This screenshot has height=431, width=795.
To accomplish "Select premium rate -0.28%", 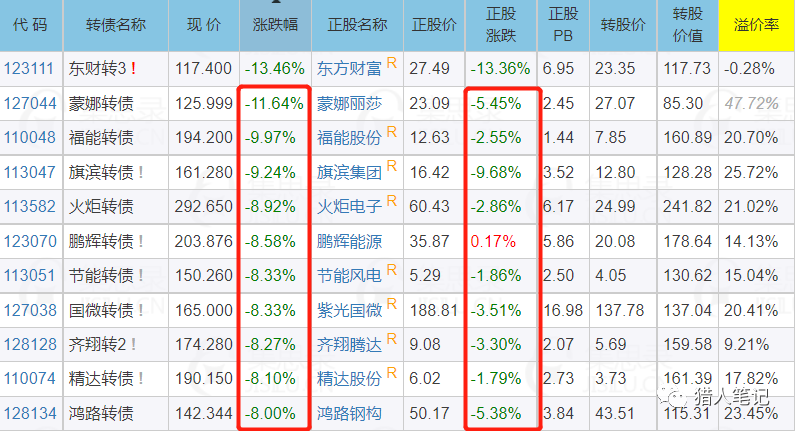I will point(749,68).
